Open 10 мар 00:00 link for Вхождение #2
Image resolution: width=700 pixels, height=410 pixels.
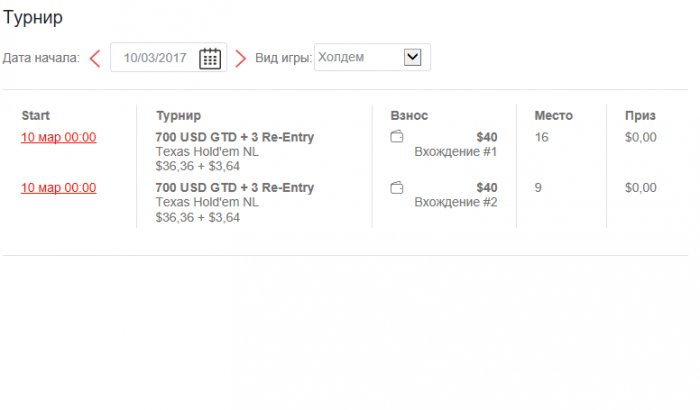click(58, 188)
